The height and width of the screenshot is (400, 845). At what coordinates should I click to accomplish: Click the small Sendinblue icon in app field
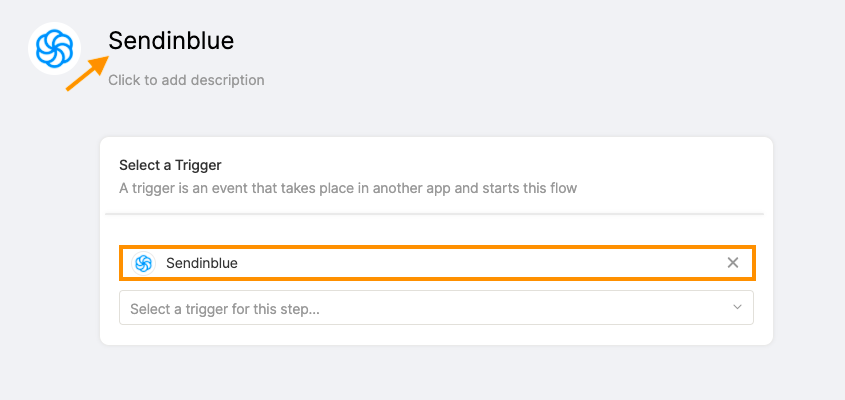[143, 263]
